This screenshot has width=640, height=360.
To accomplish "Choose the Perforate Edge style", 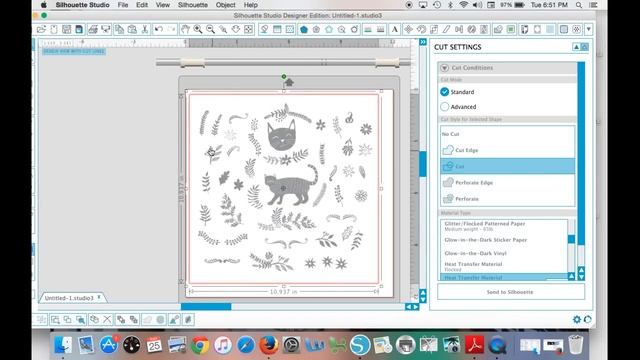I will (508, 182).
